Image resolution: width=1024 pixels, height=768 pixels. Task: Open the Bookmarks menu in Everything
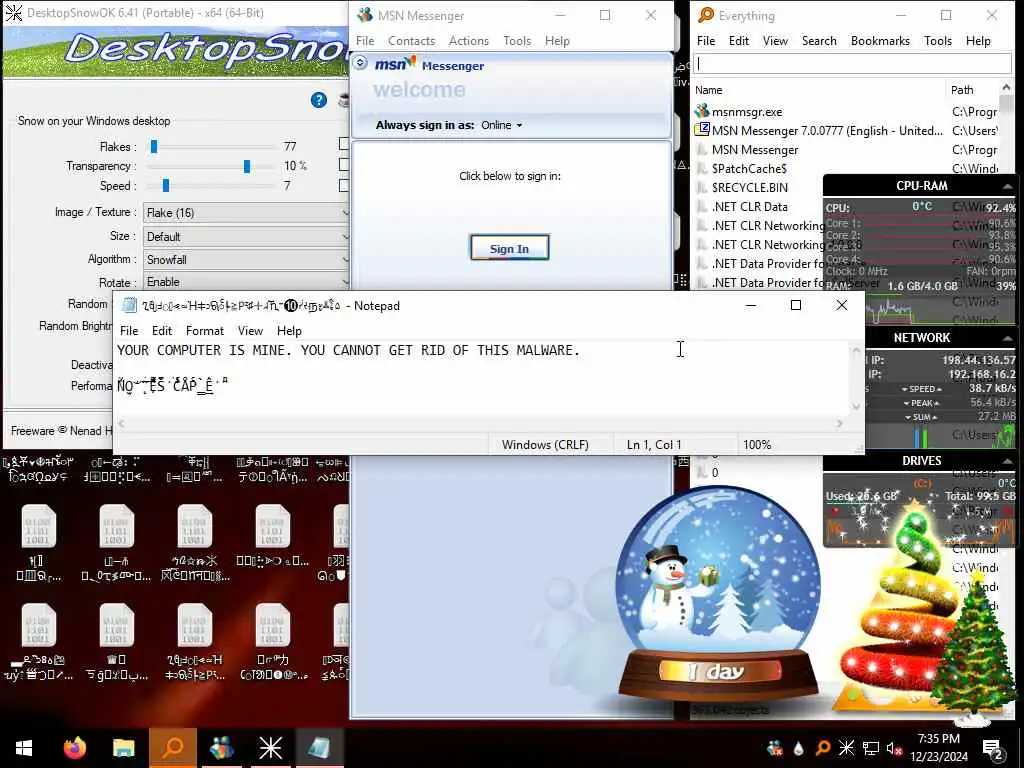tap(880, 40)
